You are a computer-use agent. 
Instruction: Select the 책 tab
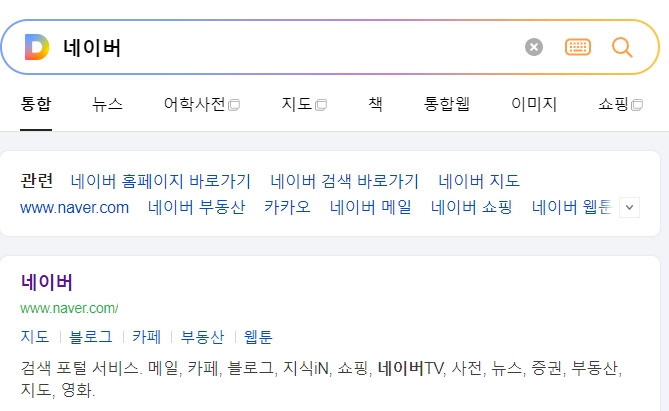[x=375, y=104]
